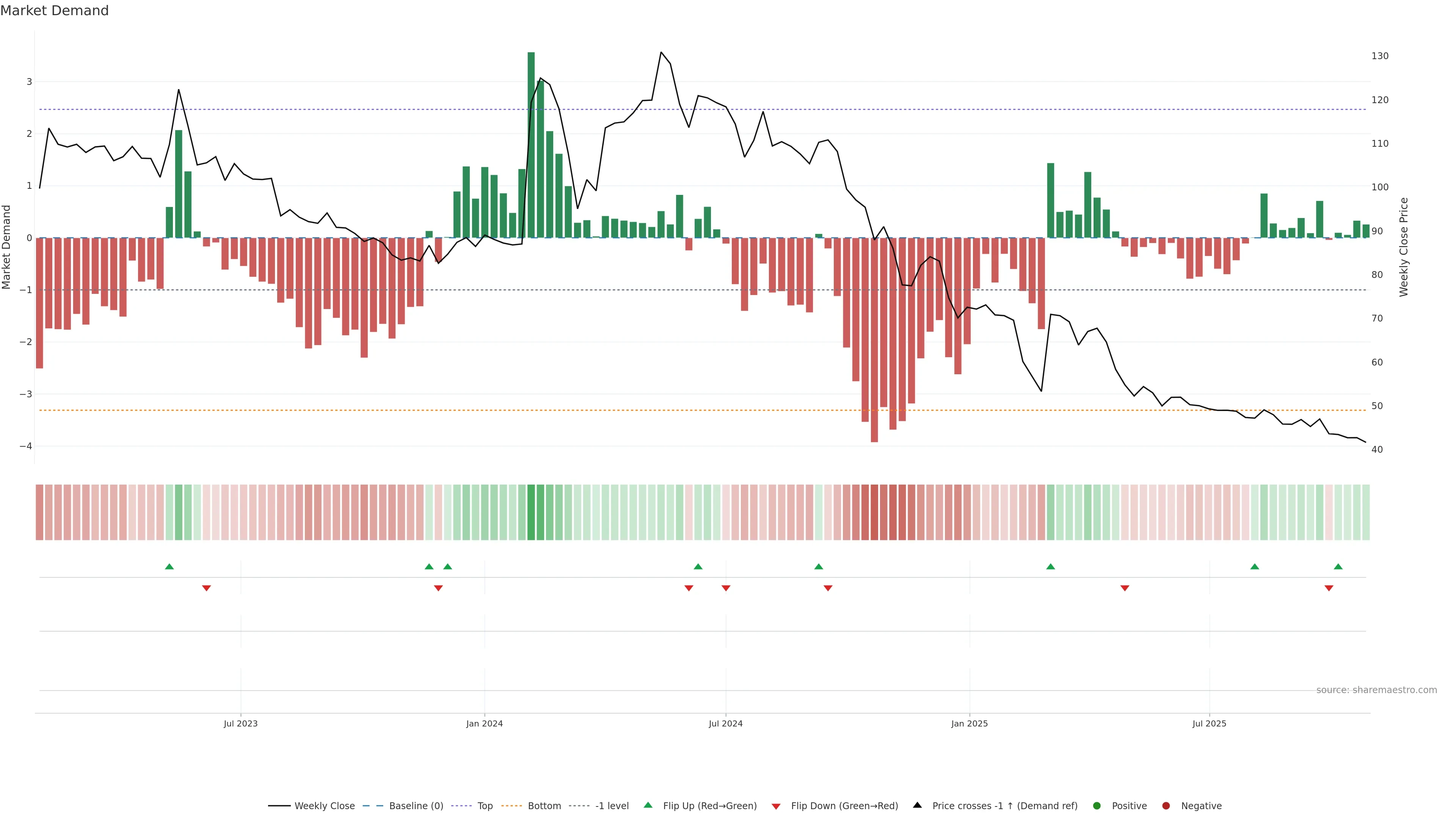This screenshot has height=819, width=1456.
Task: Click the Jul 2025 x-axis label
Action: point(1209,723)
